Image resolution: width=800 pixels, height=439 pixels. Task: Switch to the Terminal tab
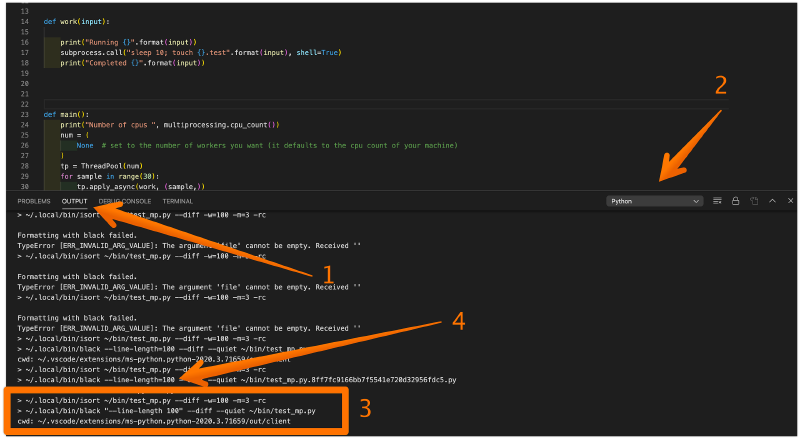click(178, 201)
